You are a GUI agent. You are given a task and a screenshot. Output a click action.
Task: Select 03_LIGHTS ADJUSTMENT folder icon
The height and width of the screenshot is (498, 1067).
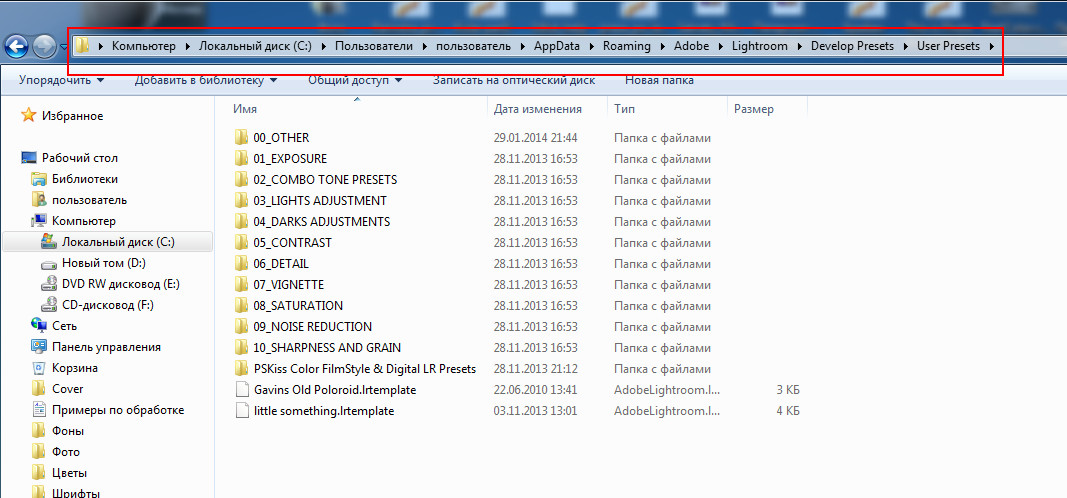click(x=241, y=201)
